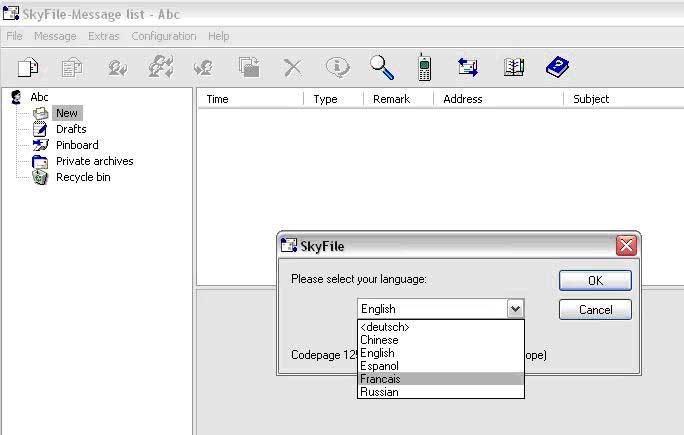Click the move to archive toolbar icon
Viewport: 684px width, 435px height.
point(249,67)
